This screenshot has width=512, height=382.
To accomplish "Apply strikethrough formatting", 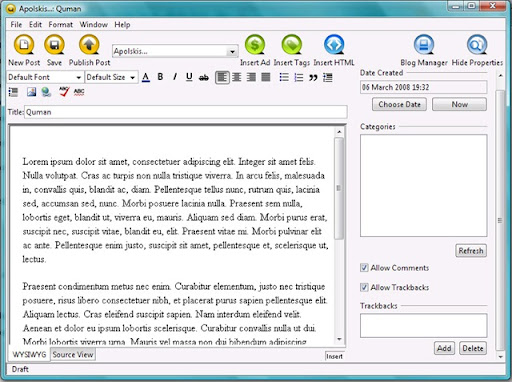I will [x=204, y=77].
